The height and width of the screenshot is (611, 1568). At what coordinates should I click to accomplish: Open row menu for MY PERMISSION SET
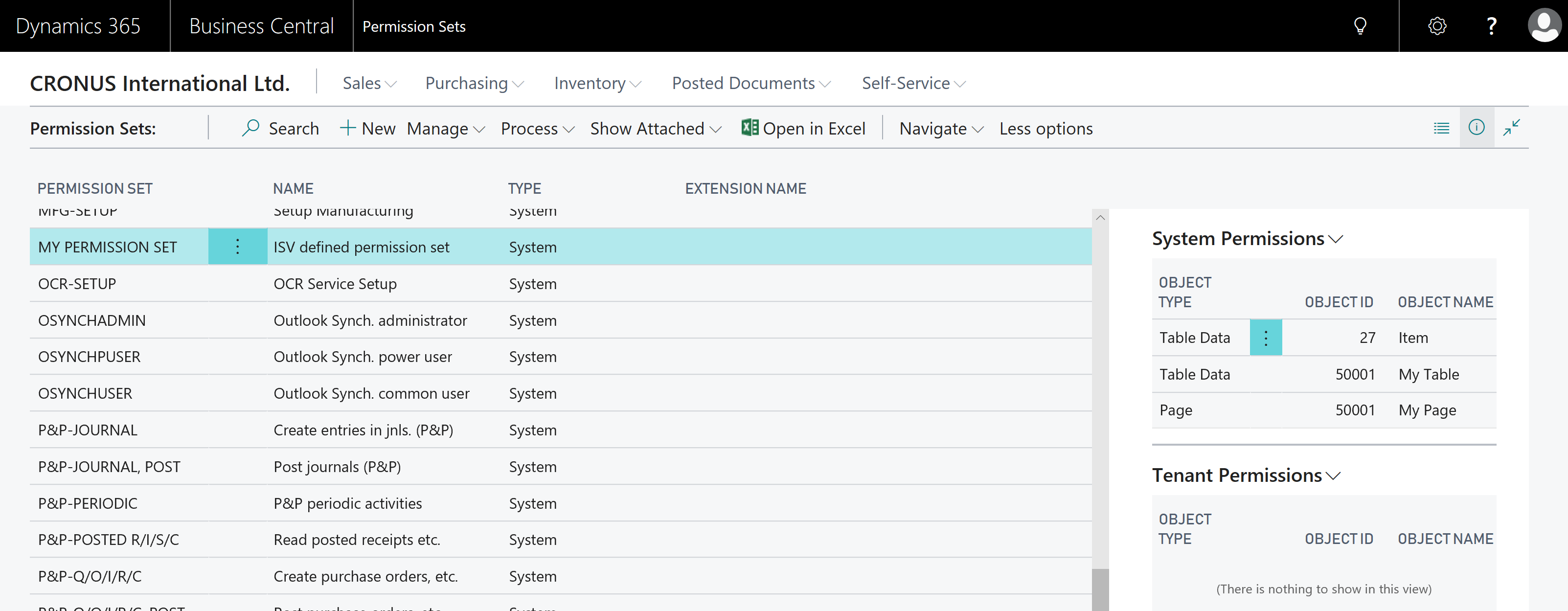point(237,247)
